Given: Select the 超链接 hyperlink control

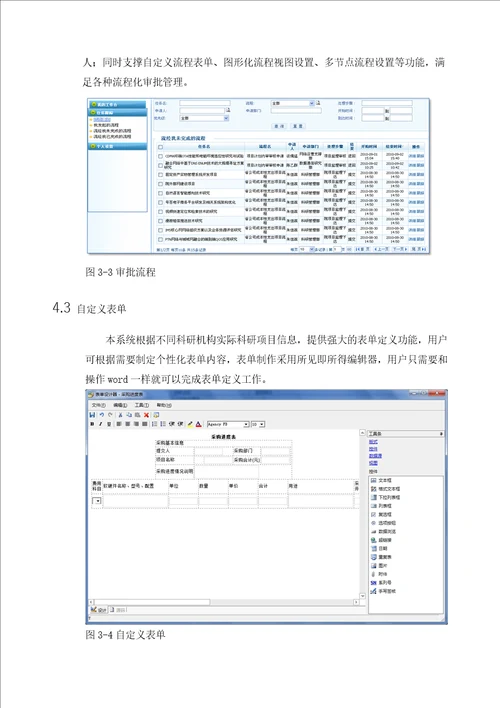Looking at the screenshot, I should tap(381, 540).
